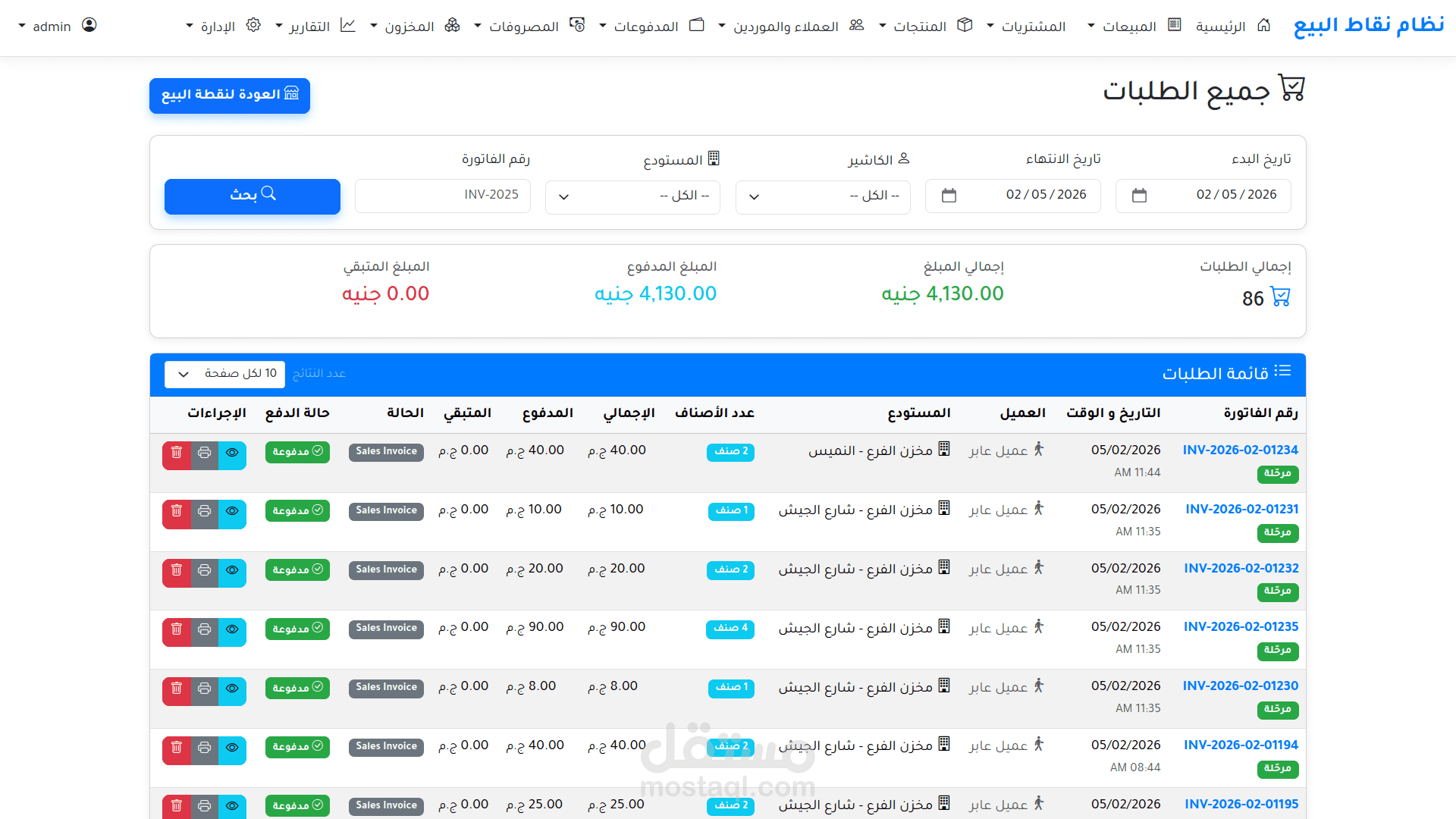Open the end date calendar picker icon
Image resolution: width=1456 pixels, height=819 pixels.
tap(948, 196)
